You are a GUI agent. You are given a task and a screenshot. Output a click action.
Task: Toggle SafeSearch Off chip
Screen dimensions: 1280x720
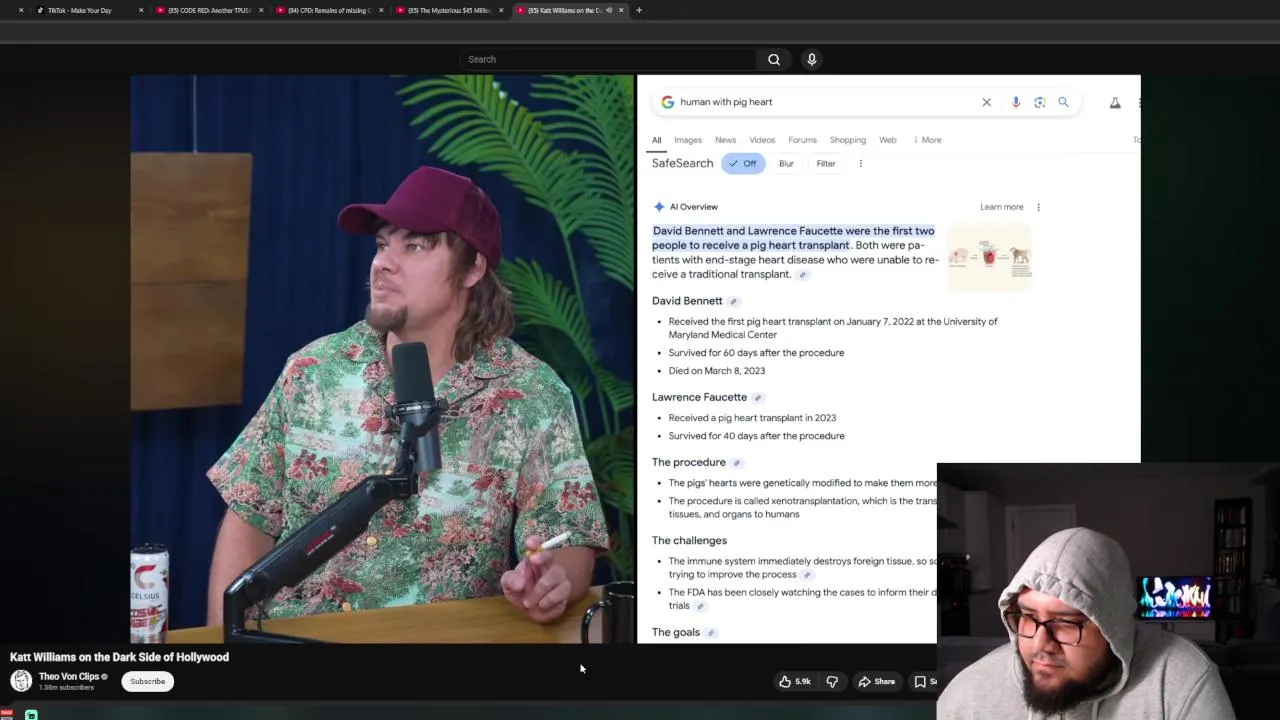(743, 164)
